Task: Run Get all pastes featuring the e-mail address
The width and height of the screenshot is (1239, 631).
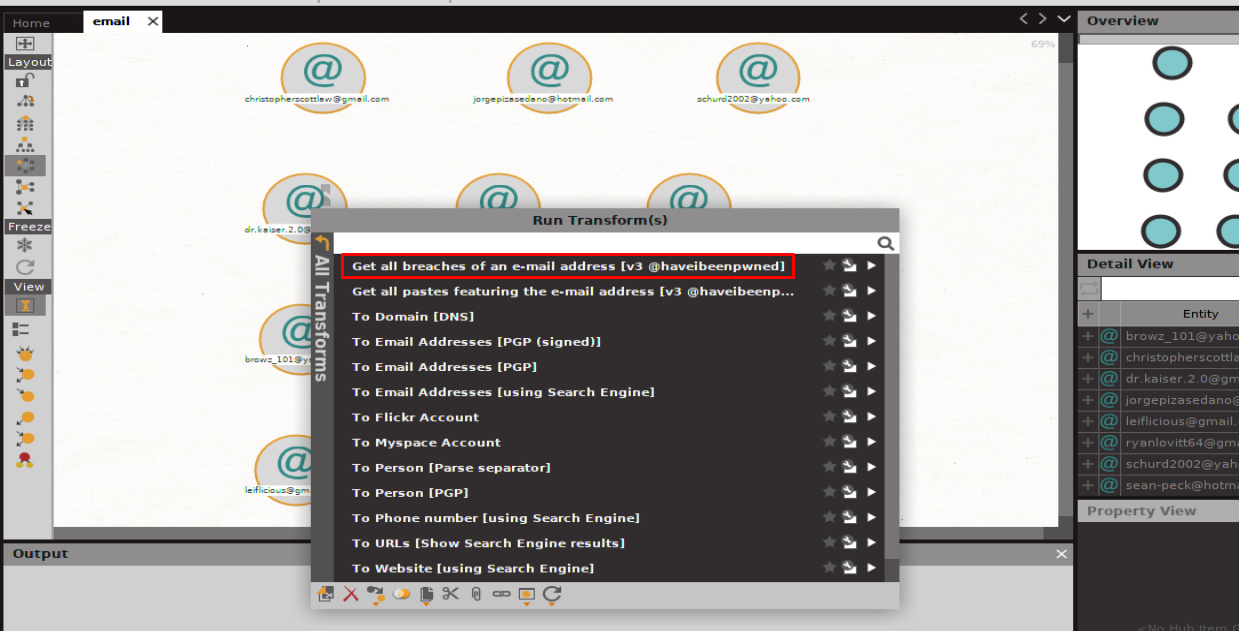Action: [x=573, y=291]
